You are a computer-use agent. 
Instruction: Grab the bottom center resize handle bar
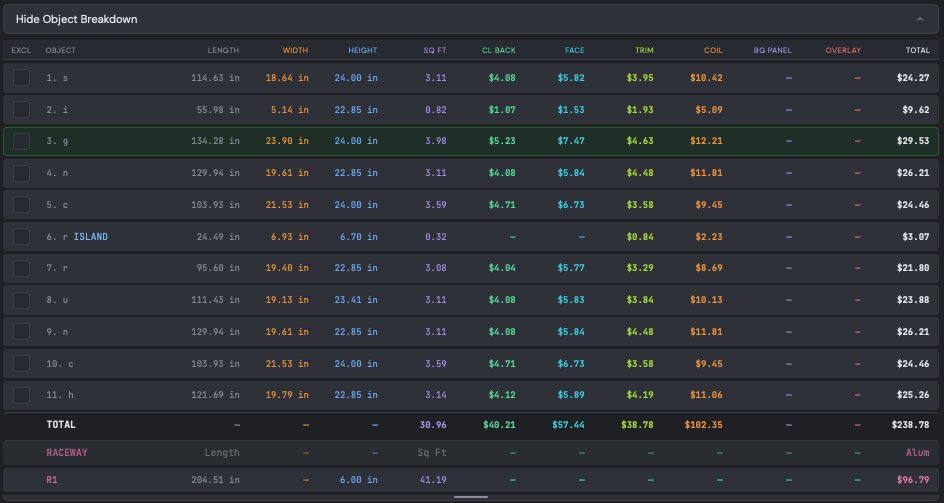(x=471, y=496)
